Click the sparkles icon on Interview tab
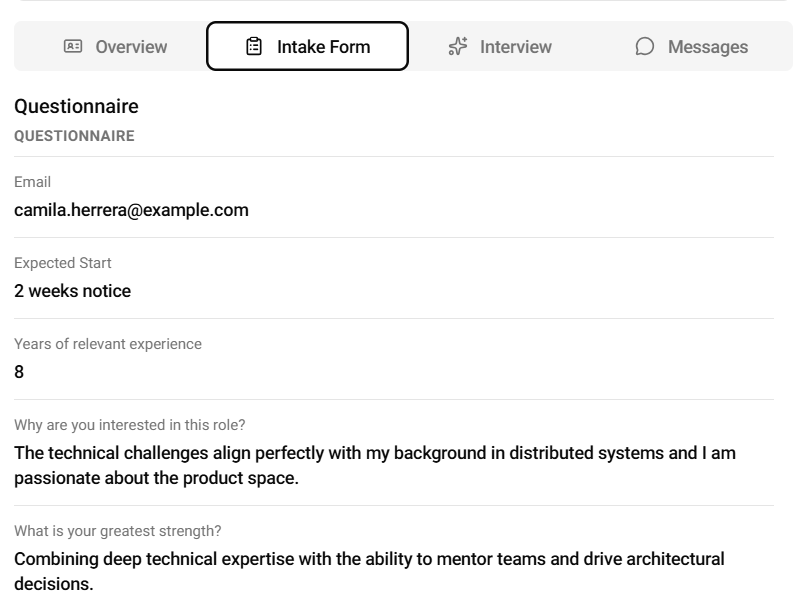The height and width of the screenshot is (598, 801). 458,46
